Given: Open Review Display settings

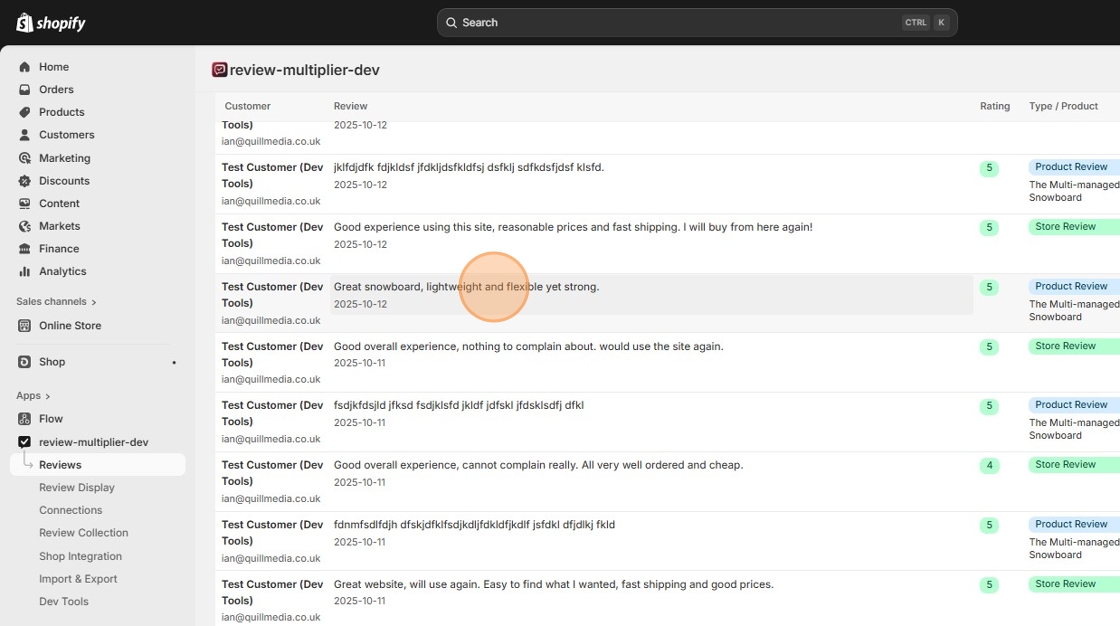Looking at the screenshot, I should [x=76, y=487].
